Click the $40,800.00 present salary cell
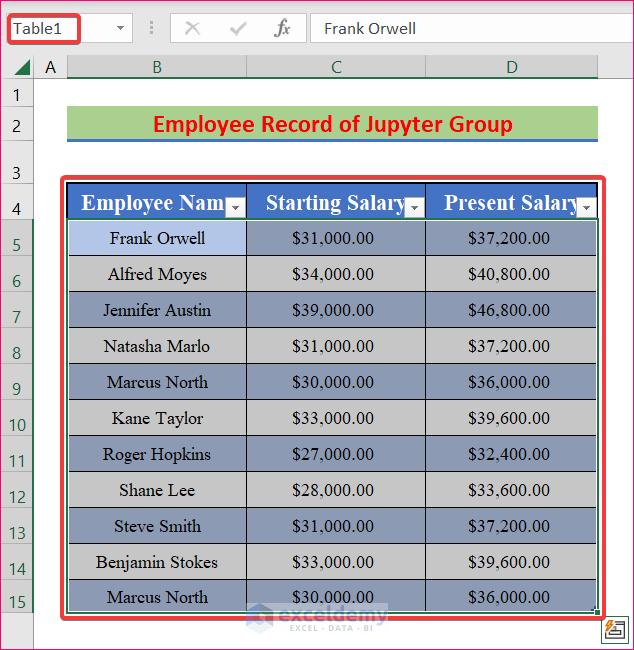 click(511, 274)
